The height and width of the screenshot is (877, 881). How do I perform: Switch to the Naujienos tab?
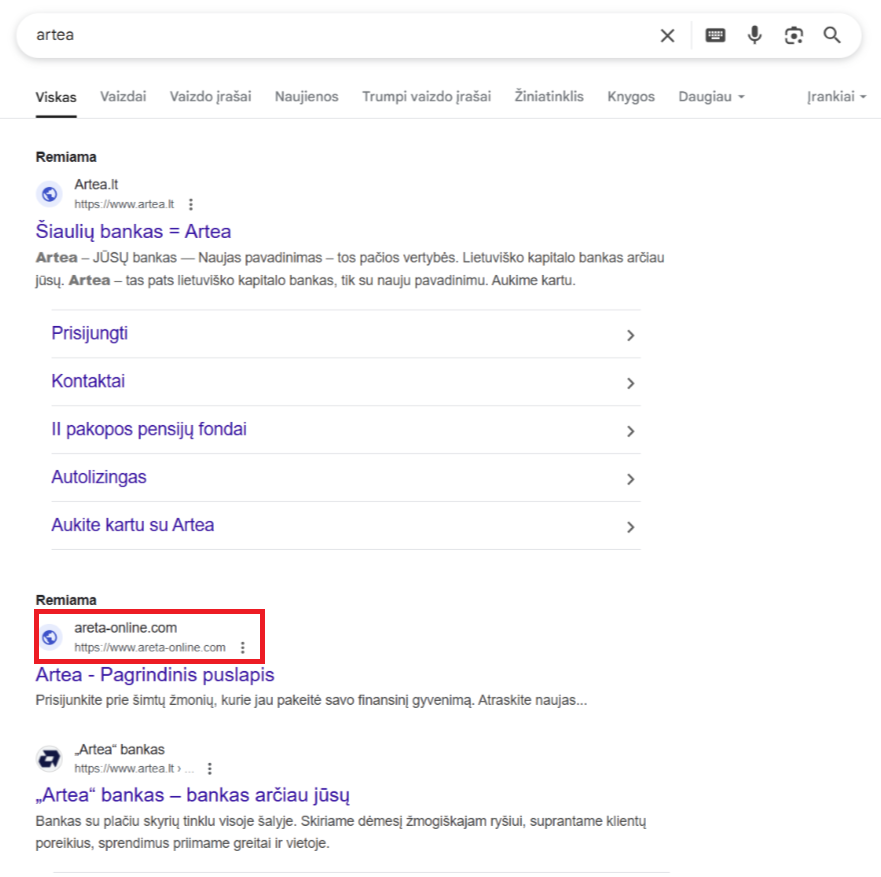tap(306, 97)
